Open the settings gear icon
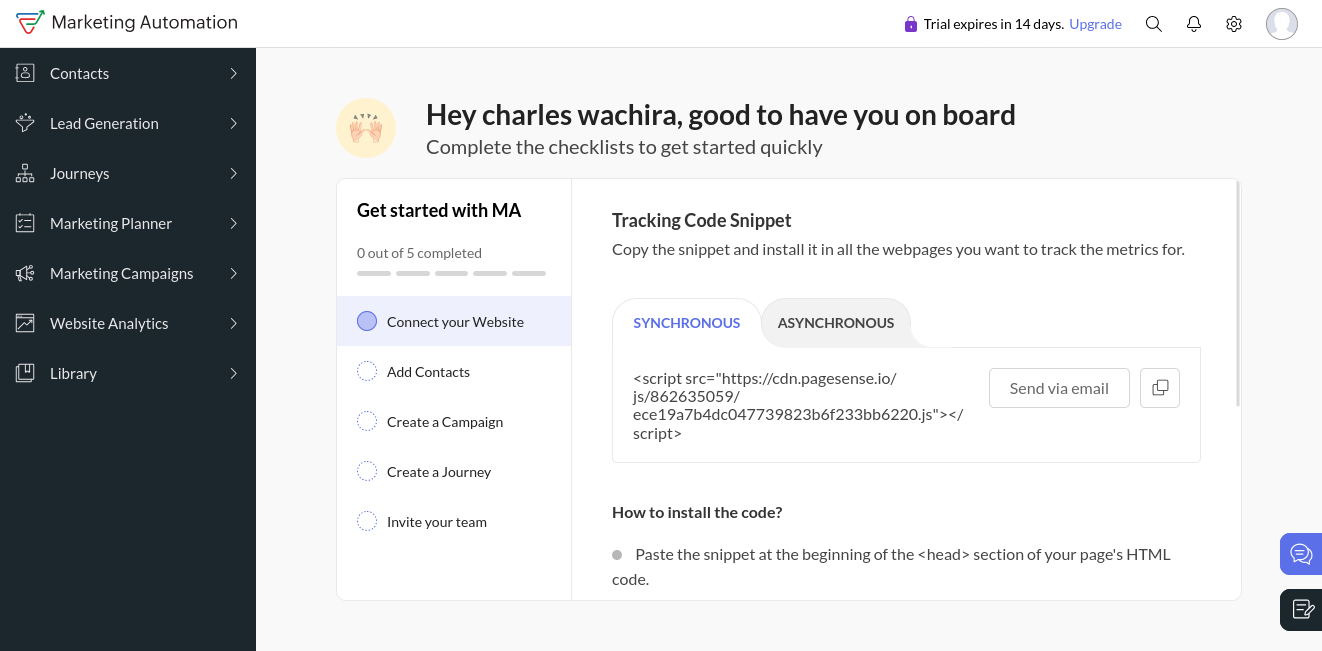 [x=1234, y=24]
